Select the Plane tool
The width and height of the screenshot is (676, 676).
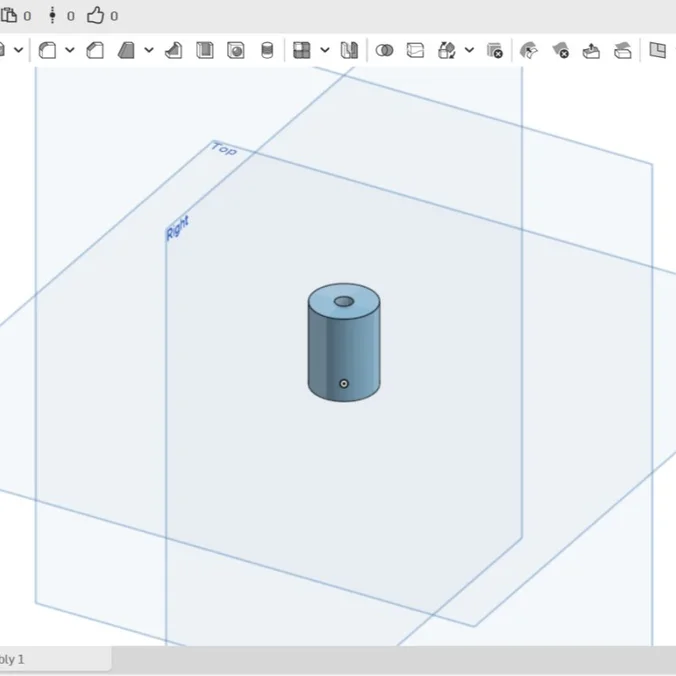[658, 50]
